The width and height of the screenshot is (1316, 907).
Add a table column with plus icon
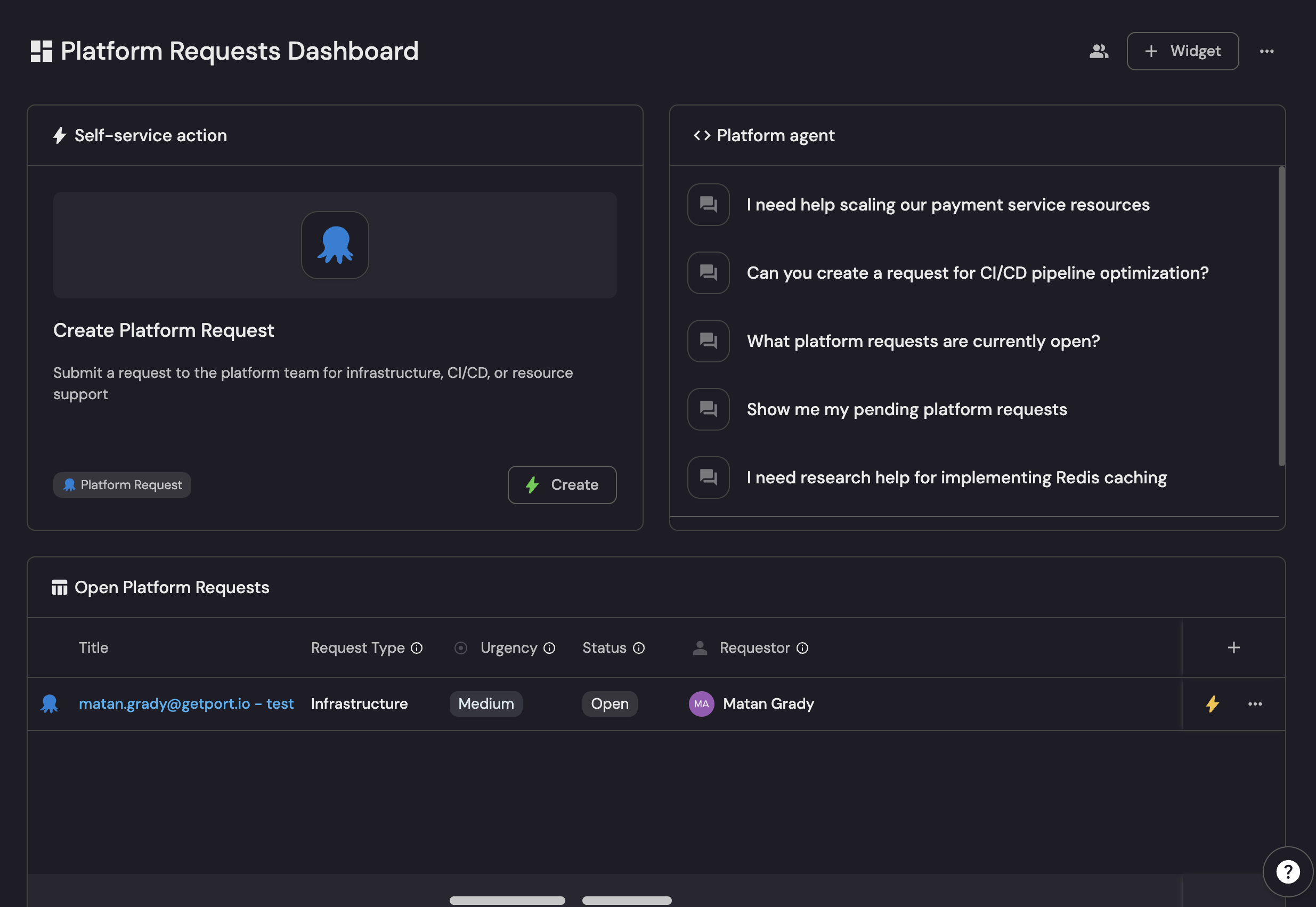[x=1233, y=648]
